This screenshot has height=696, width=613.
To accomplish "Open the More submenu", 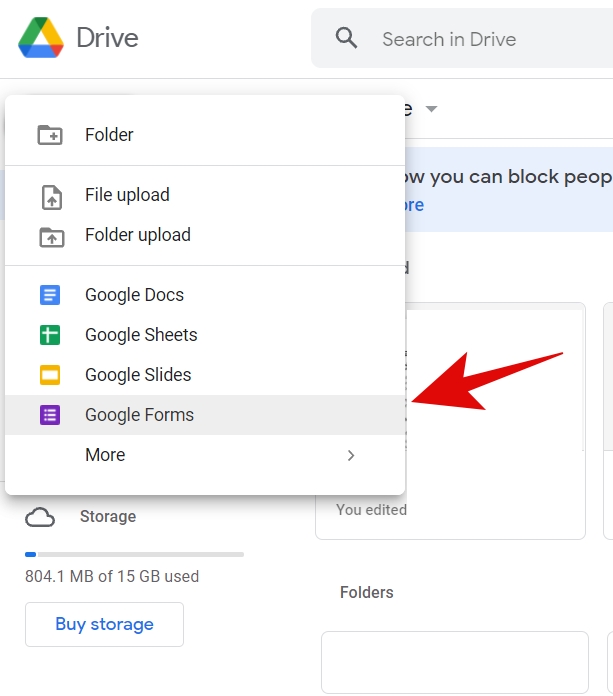I will tap(205, 455).
